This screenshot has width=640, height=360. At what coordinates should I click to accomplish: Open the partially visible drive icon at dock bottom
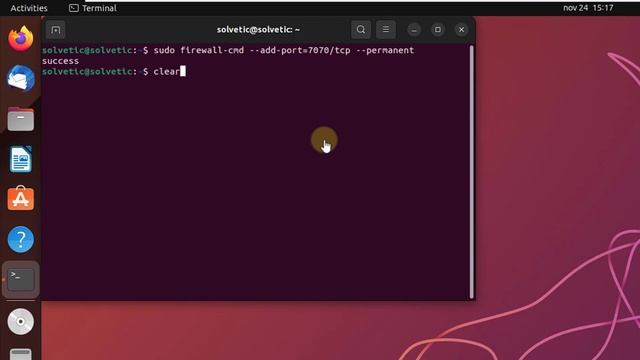pyautogui.click(x=20, y=354)
